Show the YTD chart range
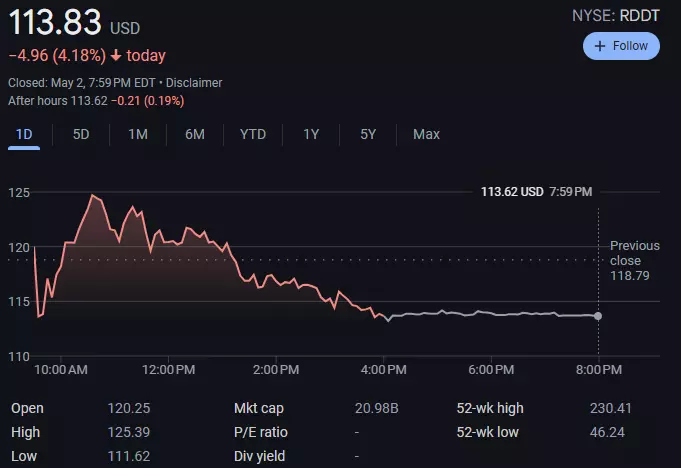The height and width of the screenshot is (468, 681). click(253, 134)
